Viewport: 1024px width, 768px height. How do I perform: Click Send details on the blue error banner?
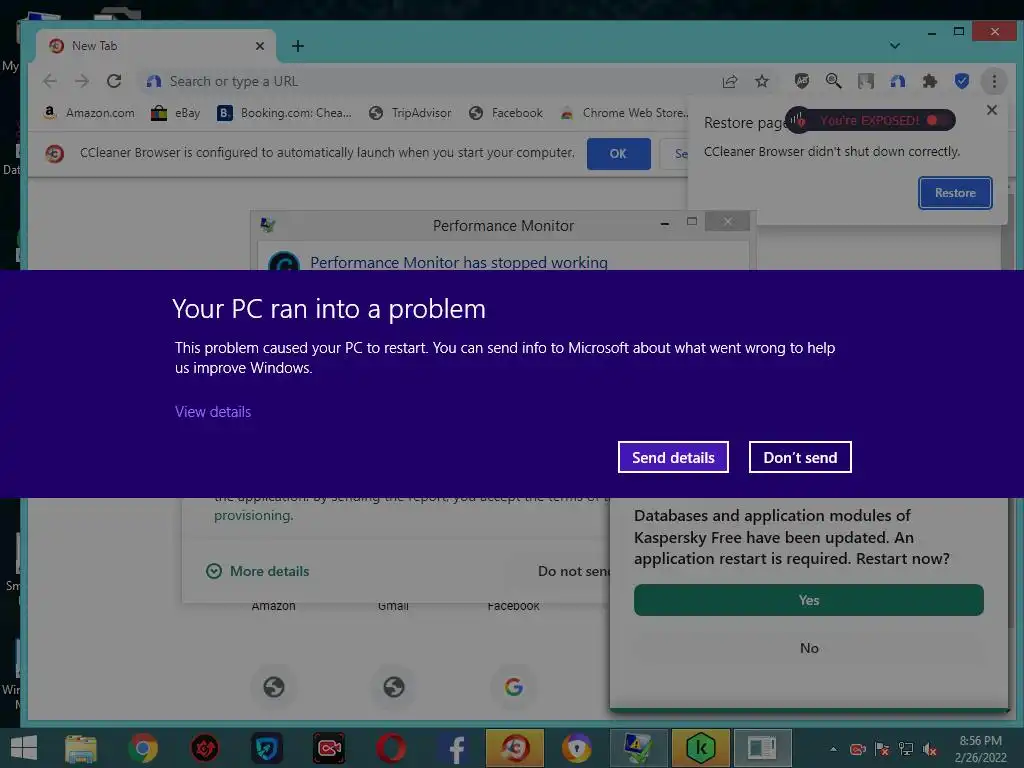(x=673, y=457)
